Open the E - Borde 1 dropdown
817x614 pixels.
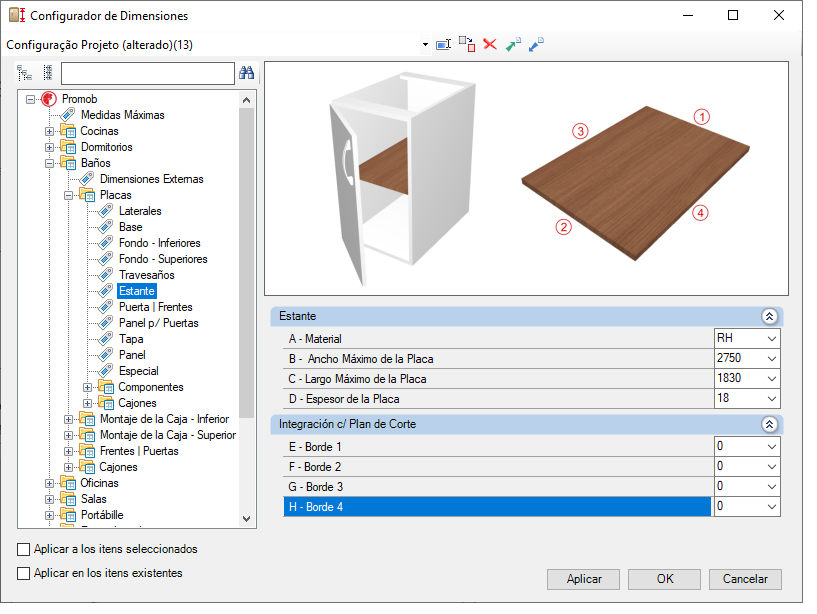(772, 447)
